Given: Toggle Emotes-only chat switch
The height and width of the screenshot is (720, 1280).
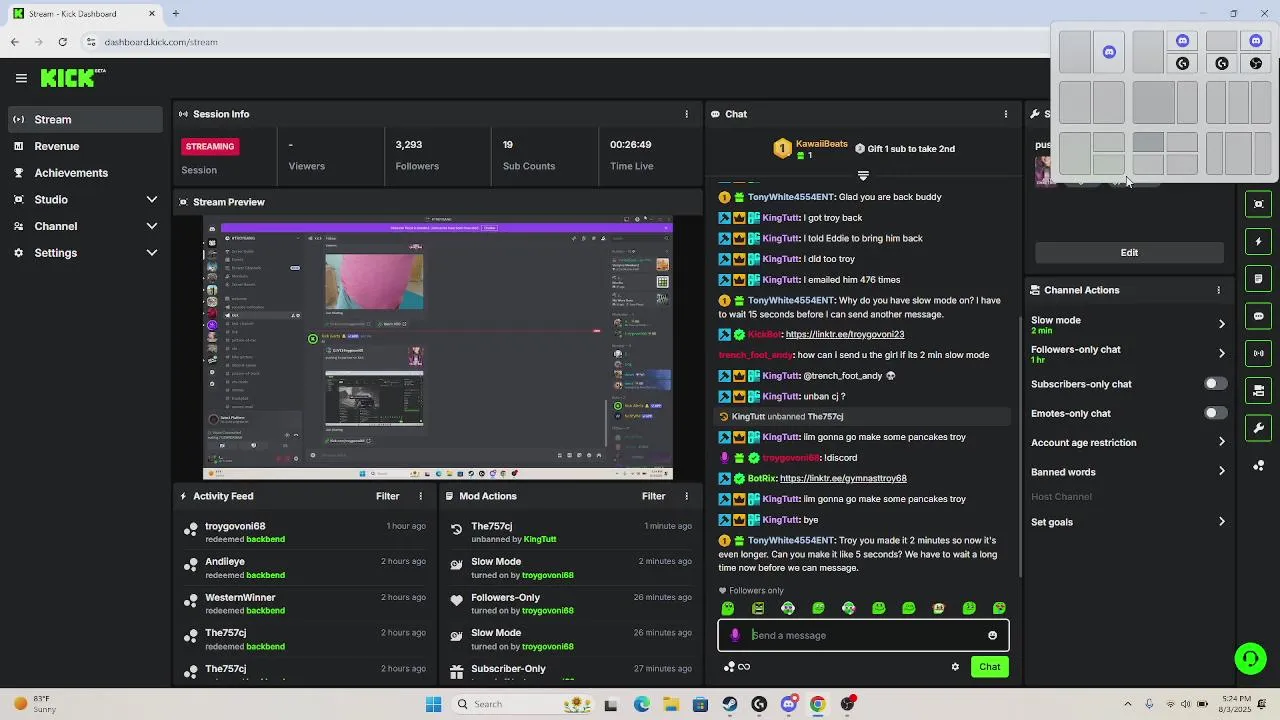Looking at the screenshot, I should (x=1214, y=413).
